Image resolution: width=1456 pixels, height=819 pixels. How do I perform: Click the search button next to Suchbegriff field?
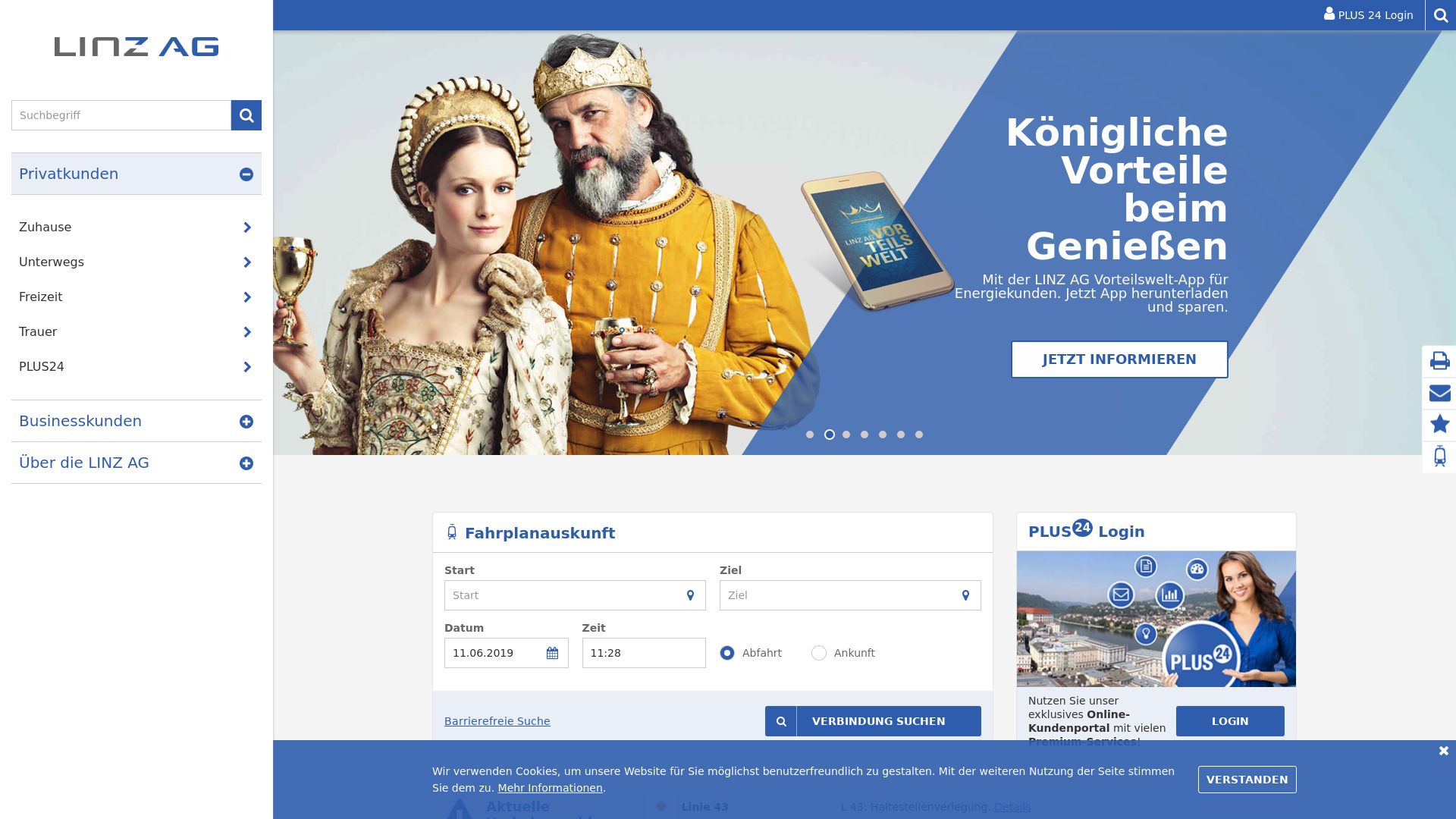pyautogui.click(x=246, y=115)
